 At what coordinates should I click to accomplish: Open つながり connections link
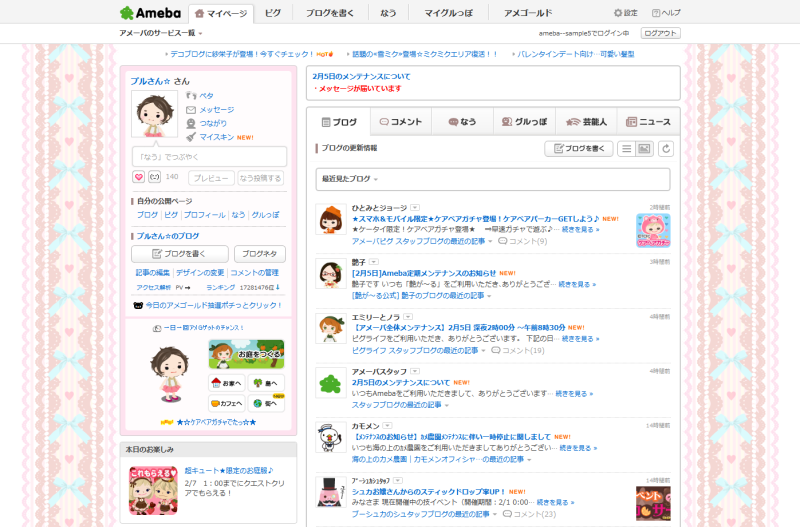(206, 123)
